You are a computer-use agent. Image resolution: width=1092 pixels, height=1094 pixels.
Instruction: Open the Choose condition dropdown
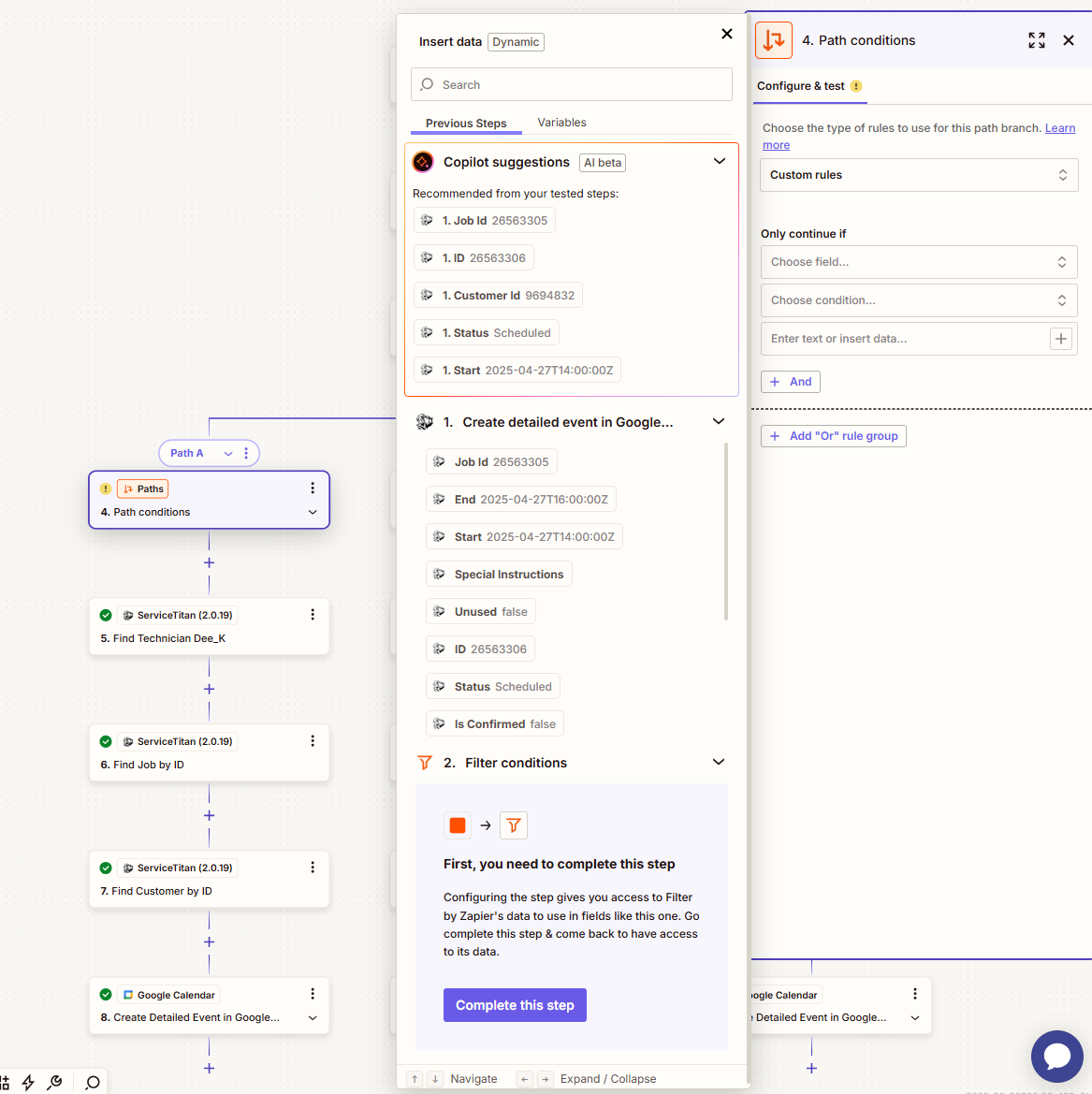918,300
